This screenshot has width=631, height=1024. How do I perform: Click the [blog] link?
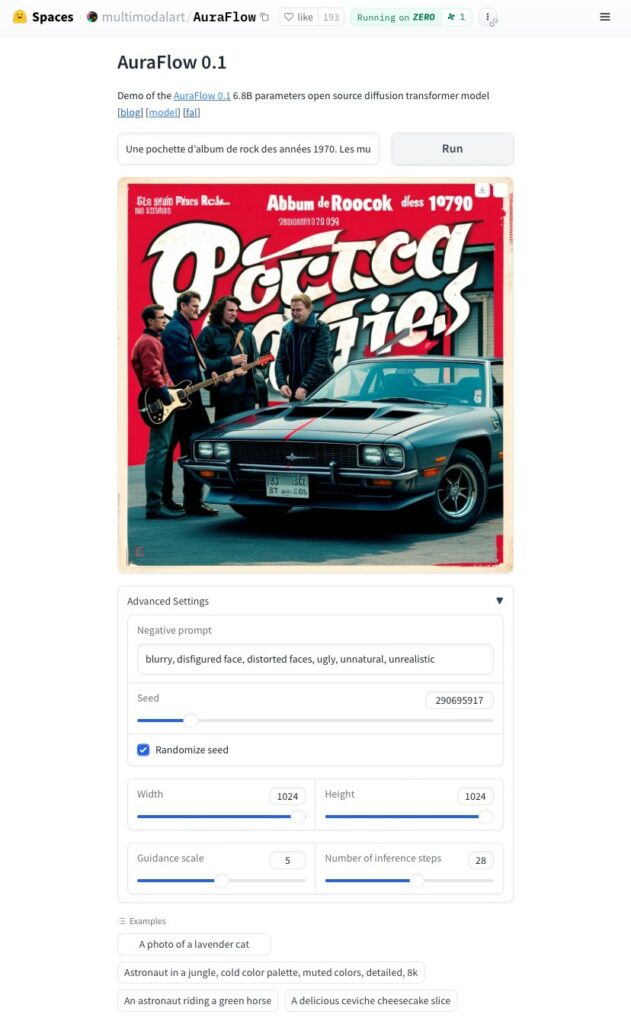[x=130, y=112]
